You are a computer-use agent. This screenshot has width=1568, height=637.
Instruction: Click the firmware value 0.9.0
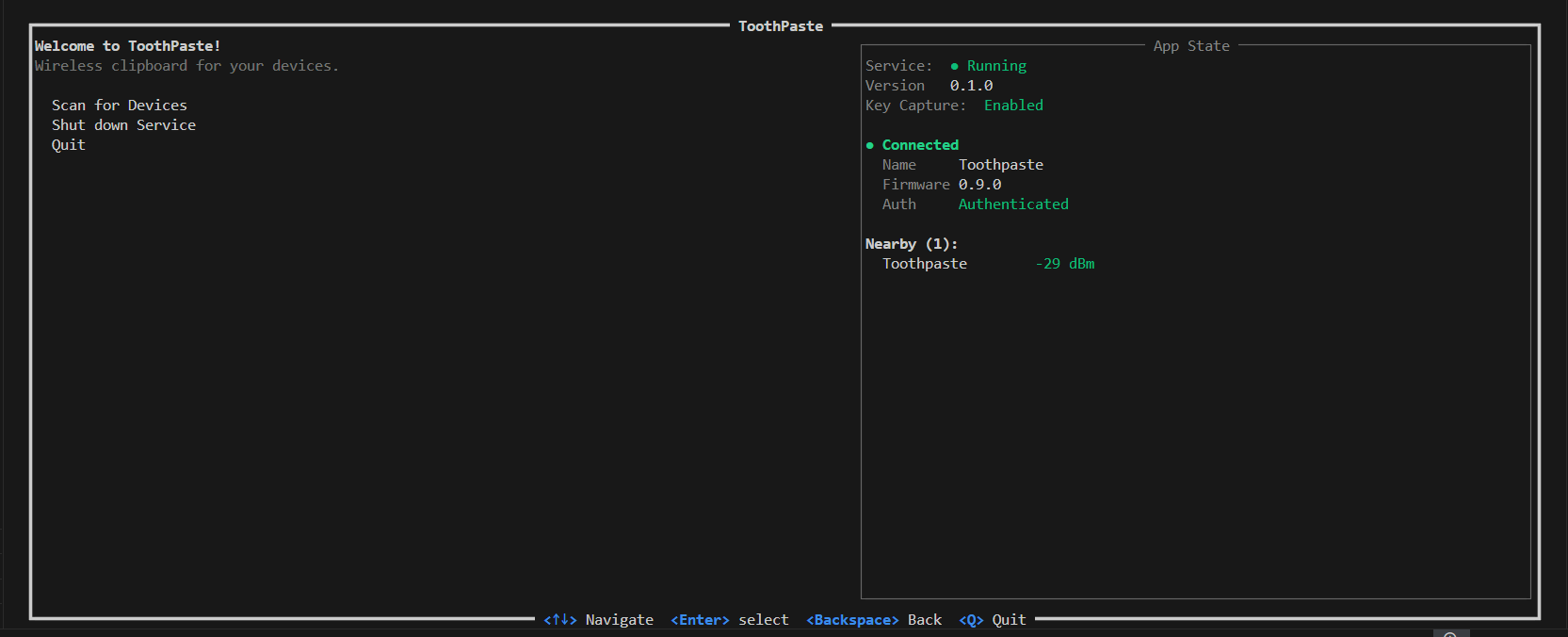[979, 185]
